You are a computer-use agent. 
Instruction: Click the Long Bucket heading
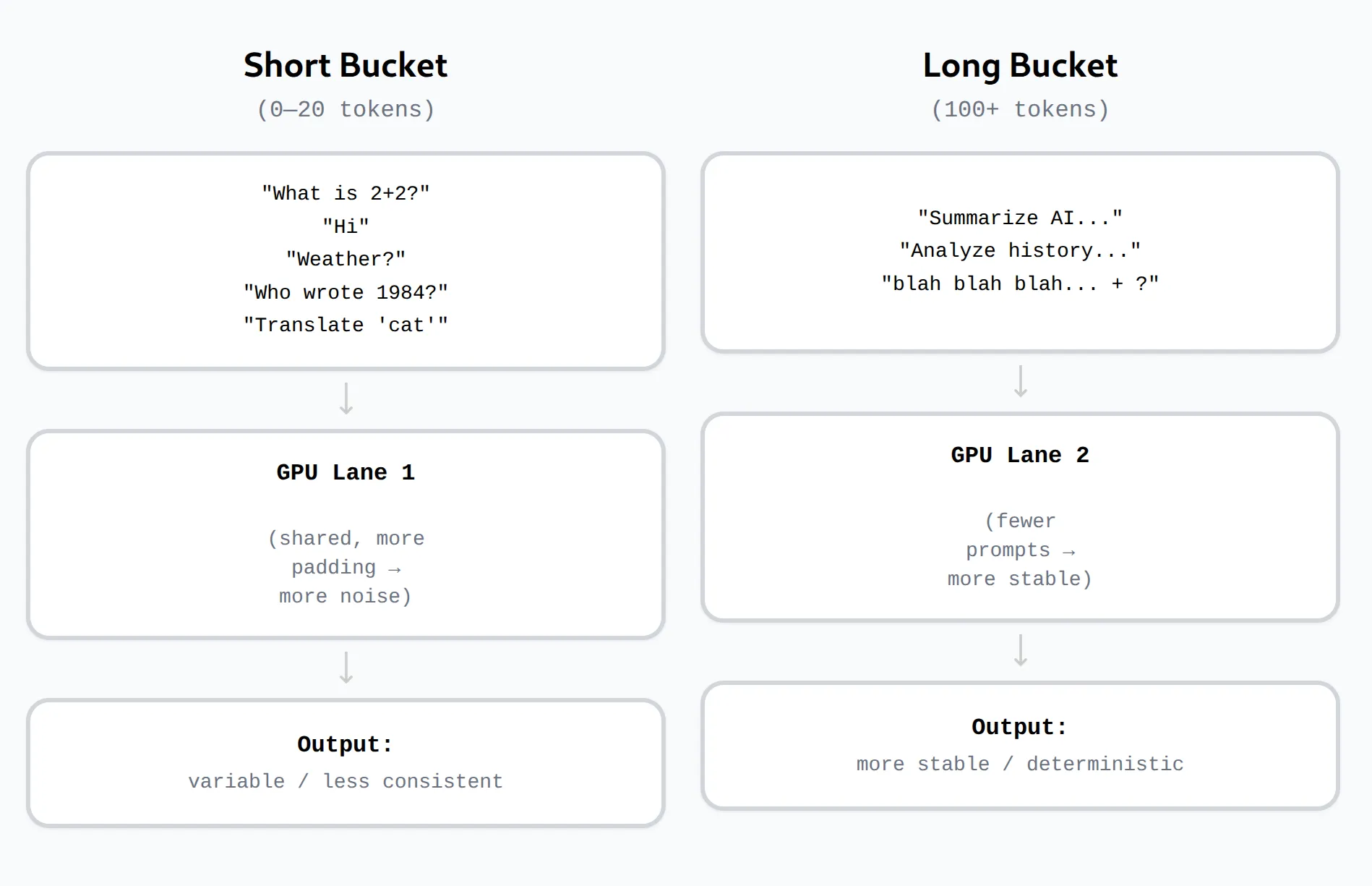click(x=1019, y=65)
